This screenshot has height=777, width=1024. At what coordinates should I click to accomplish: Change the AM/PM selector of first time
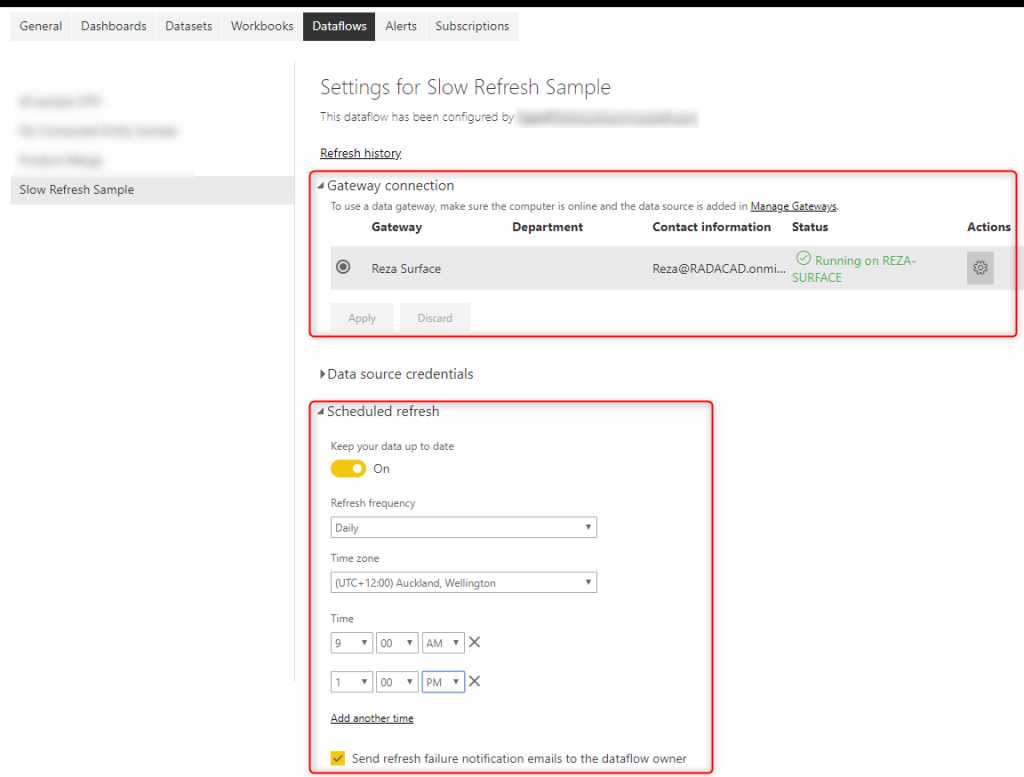[x=443, y=643]
